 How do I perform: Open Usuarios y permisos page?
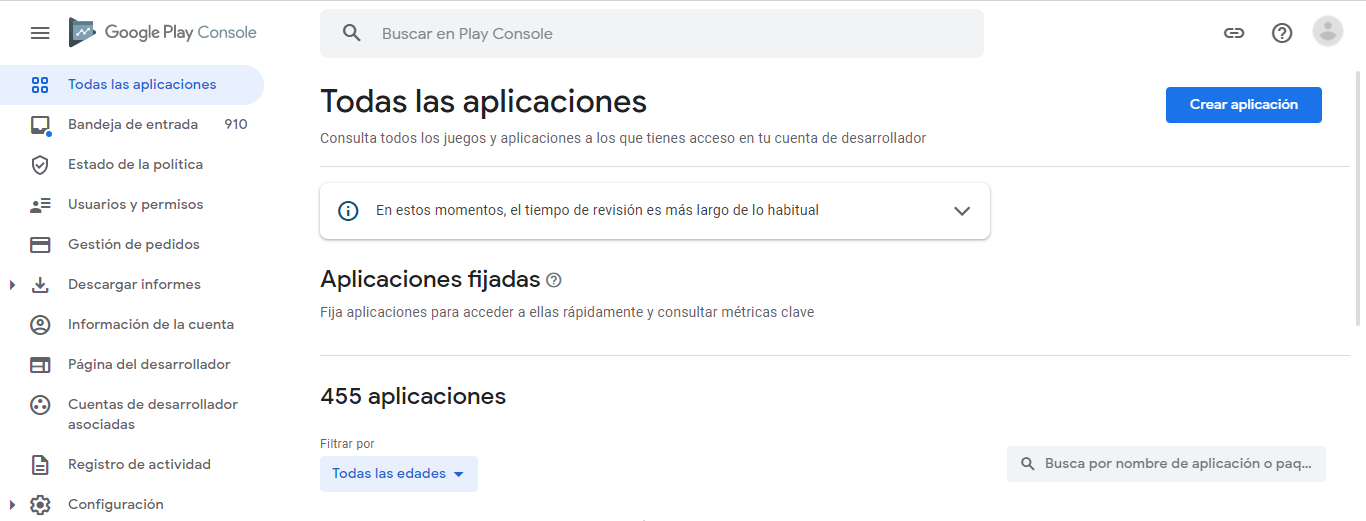[x=132, y=205]
